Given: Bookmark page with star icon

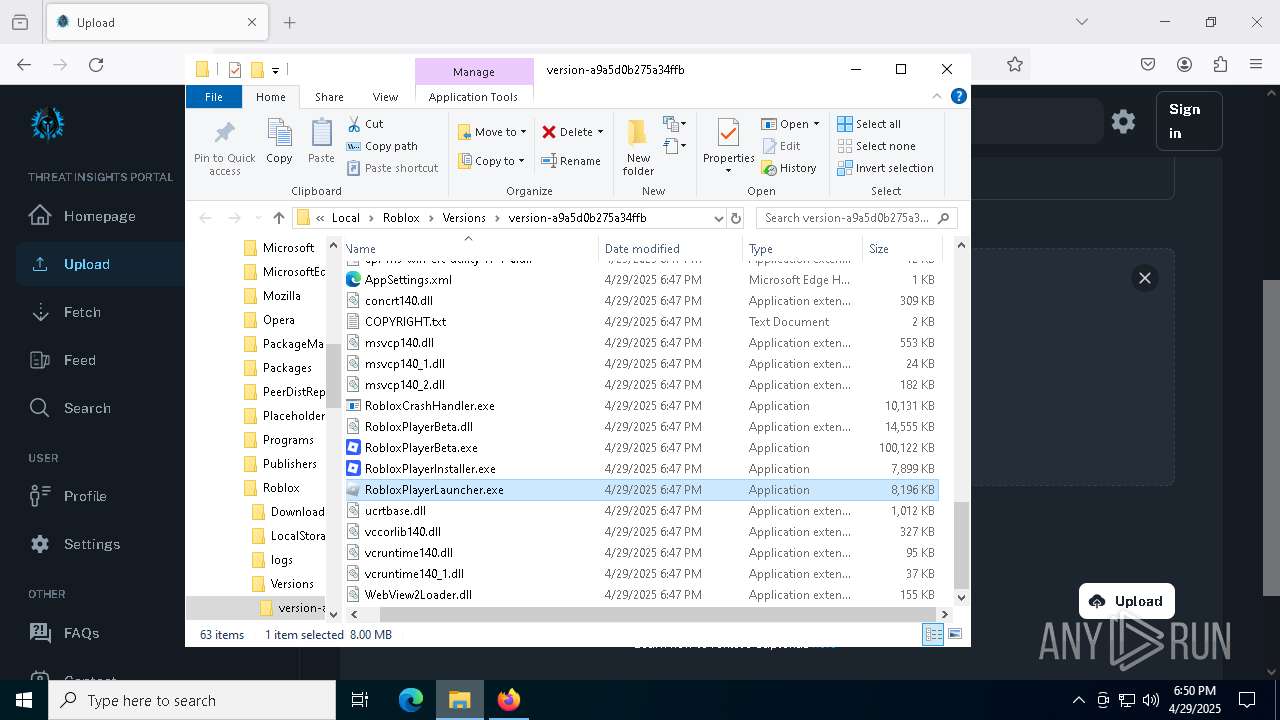Looking at the screenshot, I should click(x=1015, y=64).
